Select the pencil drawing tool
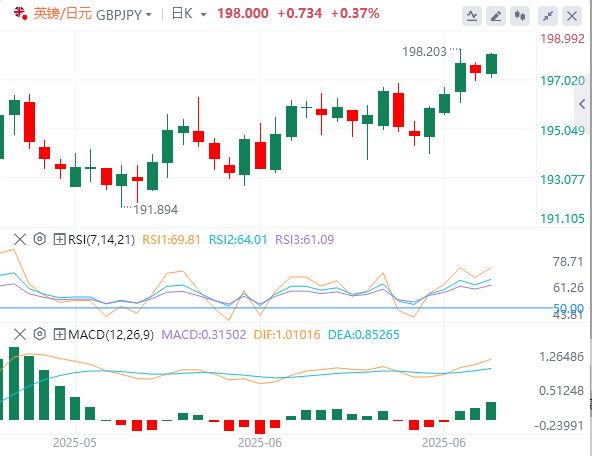The image size is (592, 456). pos(496,16)
